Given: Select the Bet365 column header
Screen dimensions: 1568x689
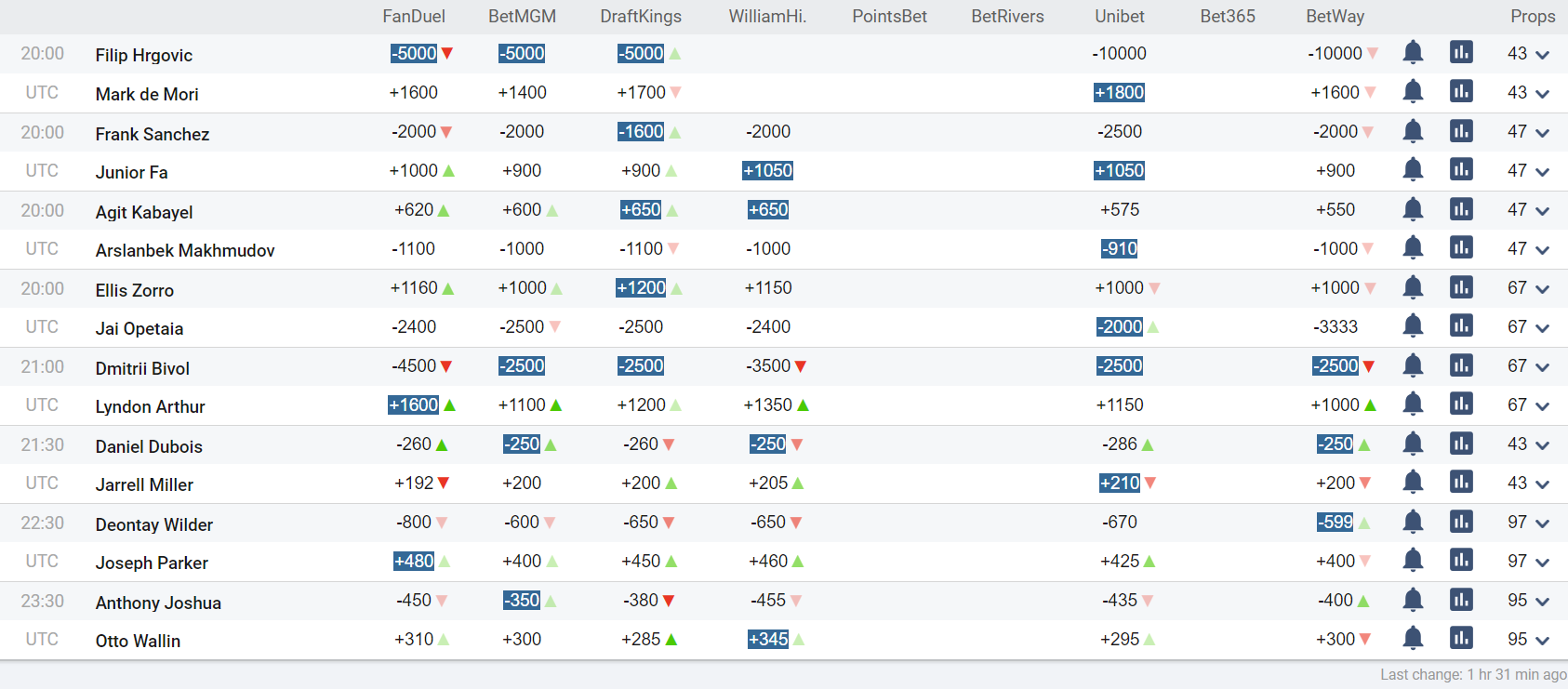Looking at the screenshot, I should coord(1228,17).
